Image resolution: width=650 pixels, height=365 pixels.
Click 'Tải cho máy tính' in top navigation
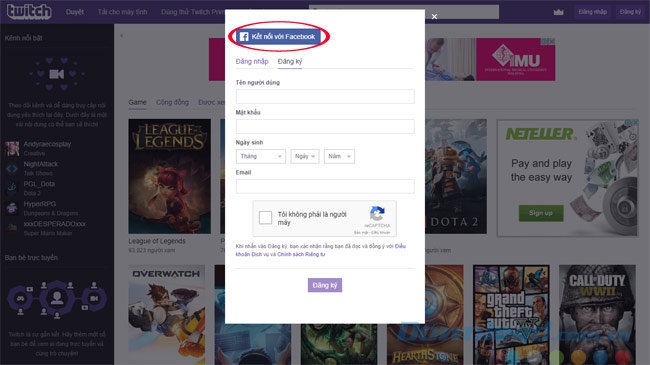[x=122, y=12]
